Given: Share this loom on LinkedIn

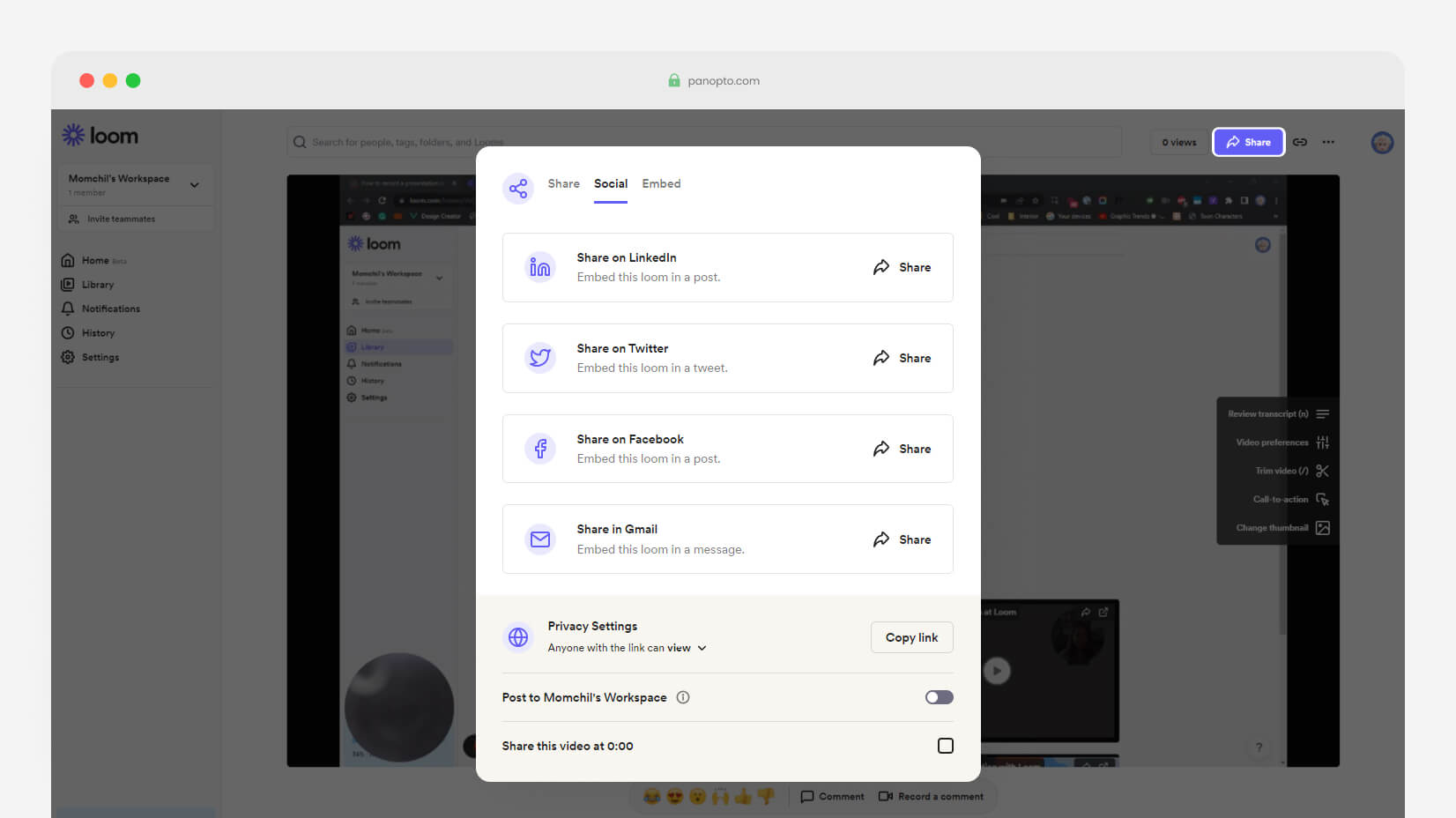Looking at the screenshot, I should click(x=902, y=267).
